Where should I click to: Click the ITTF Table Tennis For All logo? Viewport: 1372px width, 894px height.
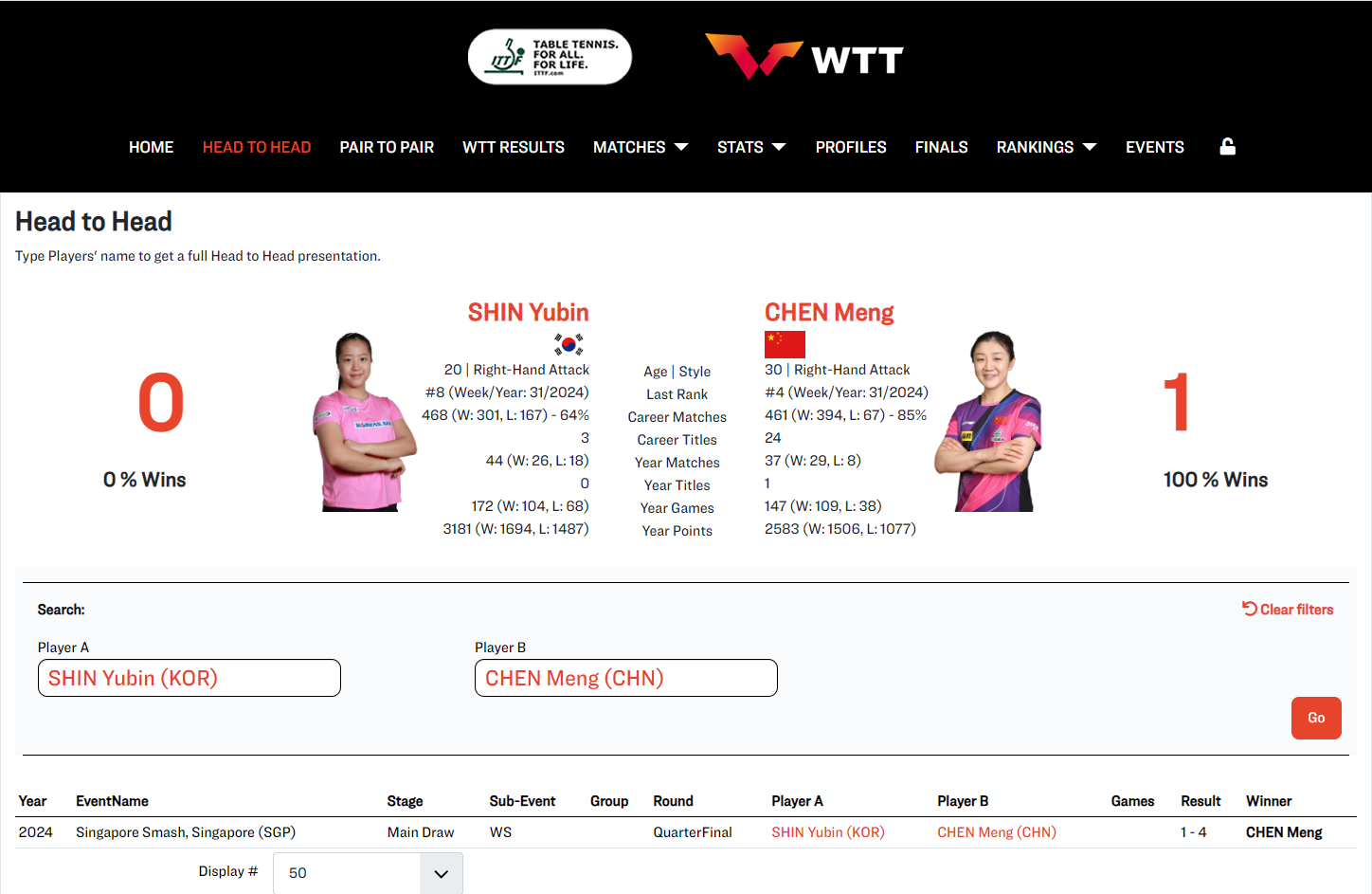click(x=550, y=57)
